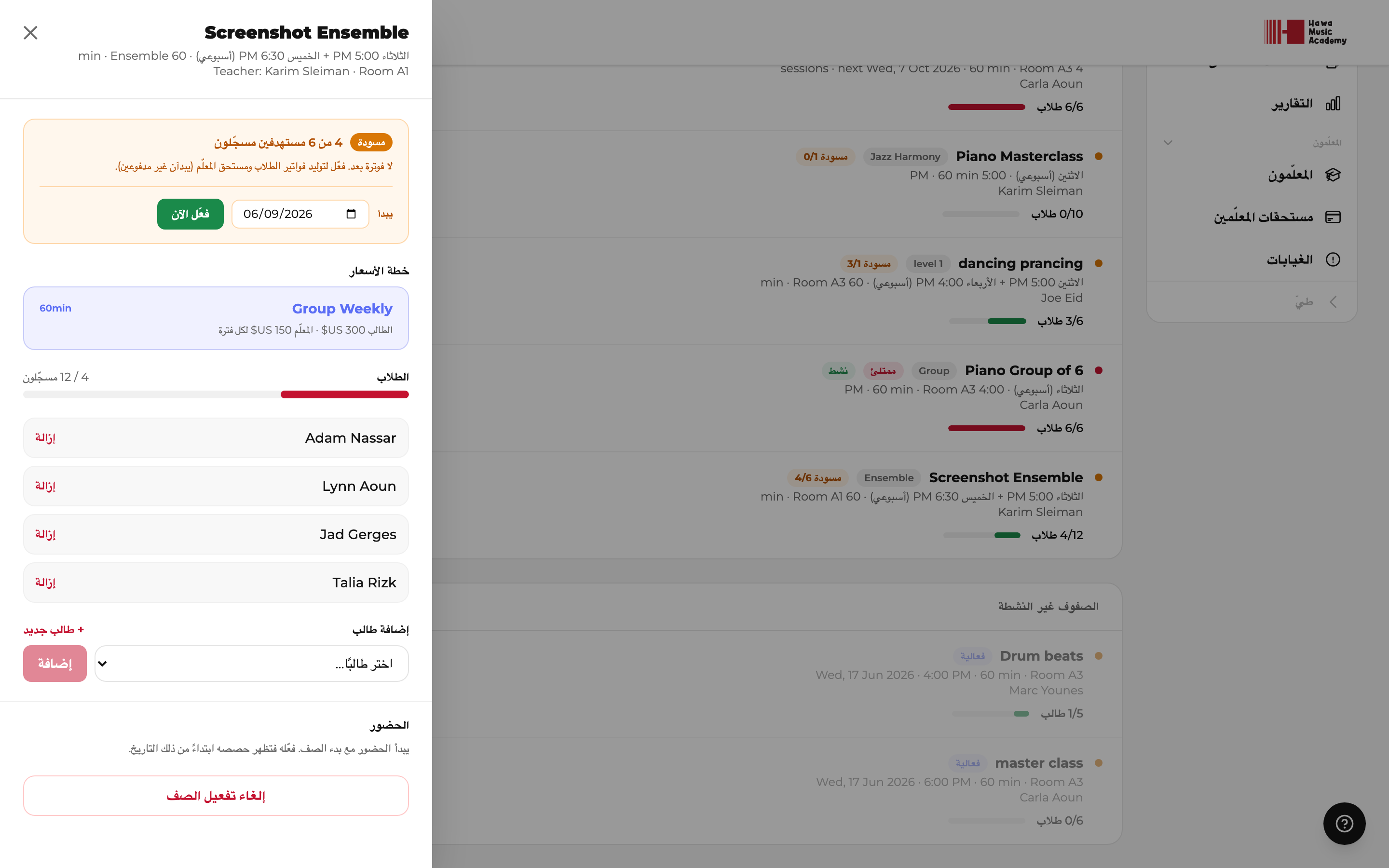This screenshot has width=1389, height=868.
Task: Open the المعلّمون menu item
Action: click(x=1252, y=175)
